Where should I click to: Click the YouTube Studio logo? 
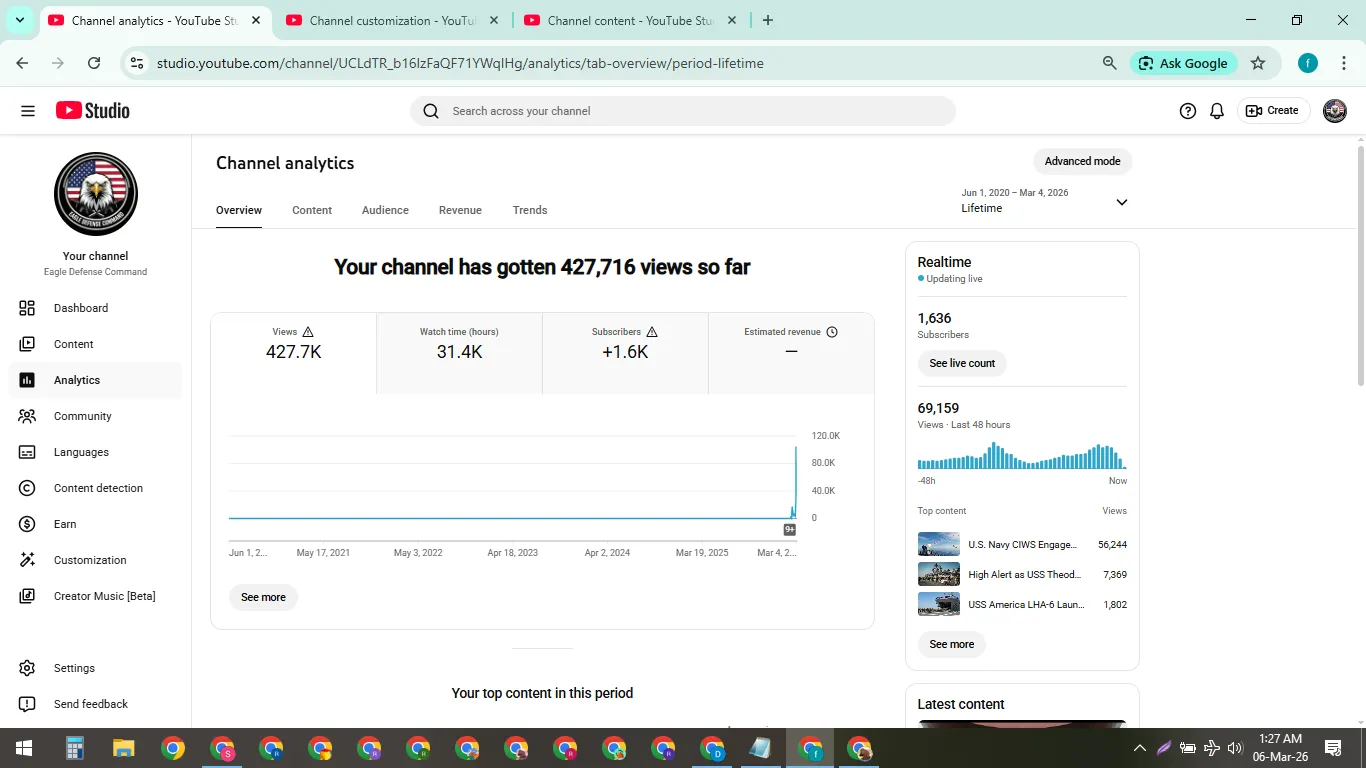point(93,111)
